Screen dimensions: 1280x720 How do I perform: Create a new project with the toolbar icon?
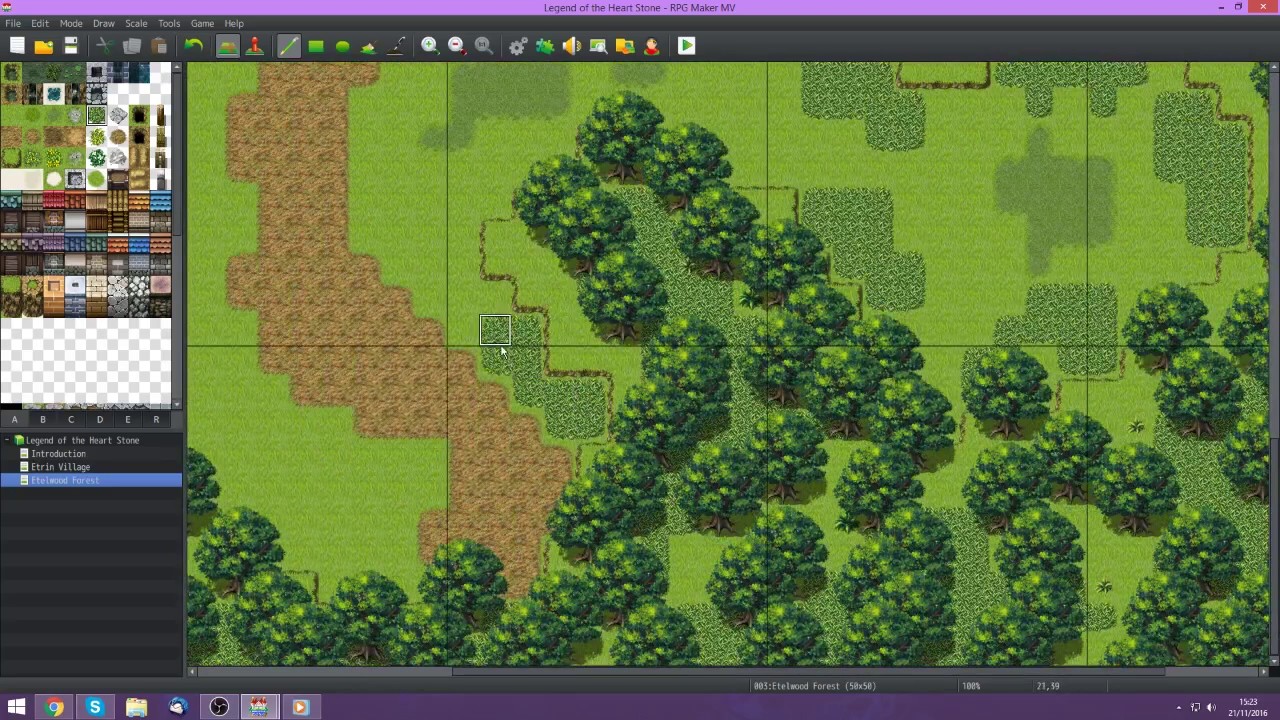[x=17, y=46]
